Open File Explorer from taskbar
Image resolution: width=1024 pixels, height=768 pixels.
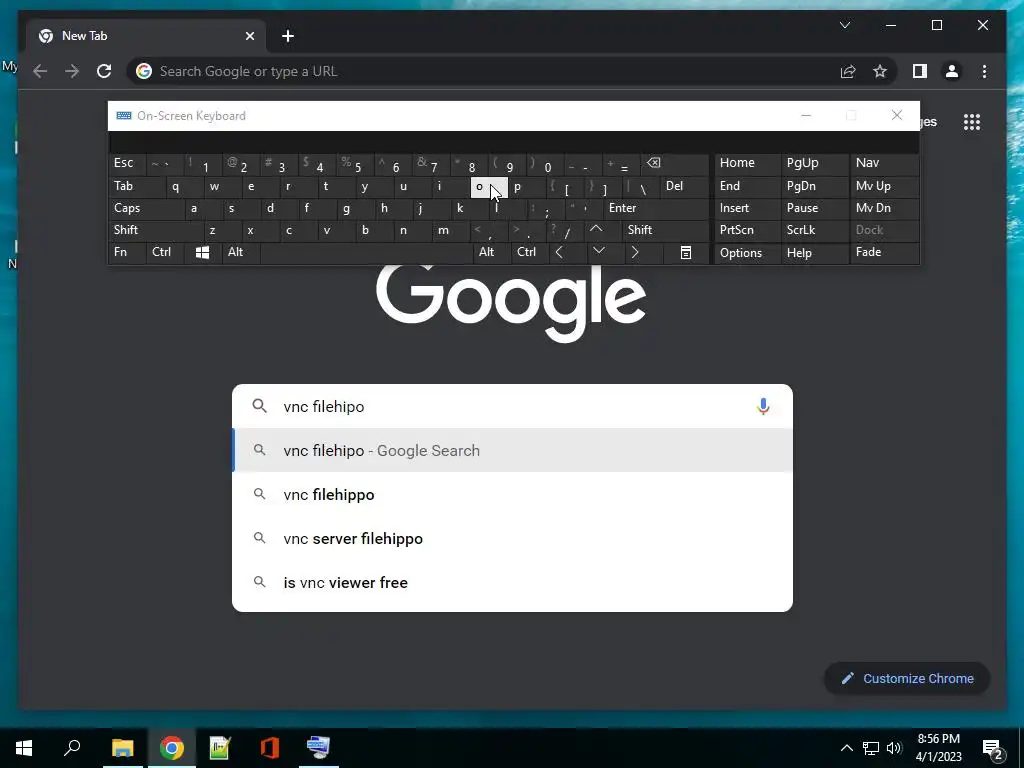click(x=122, y=748)
